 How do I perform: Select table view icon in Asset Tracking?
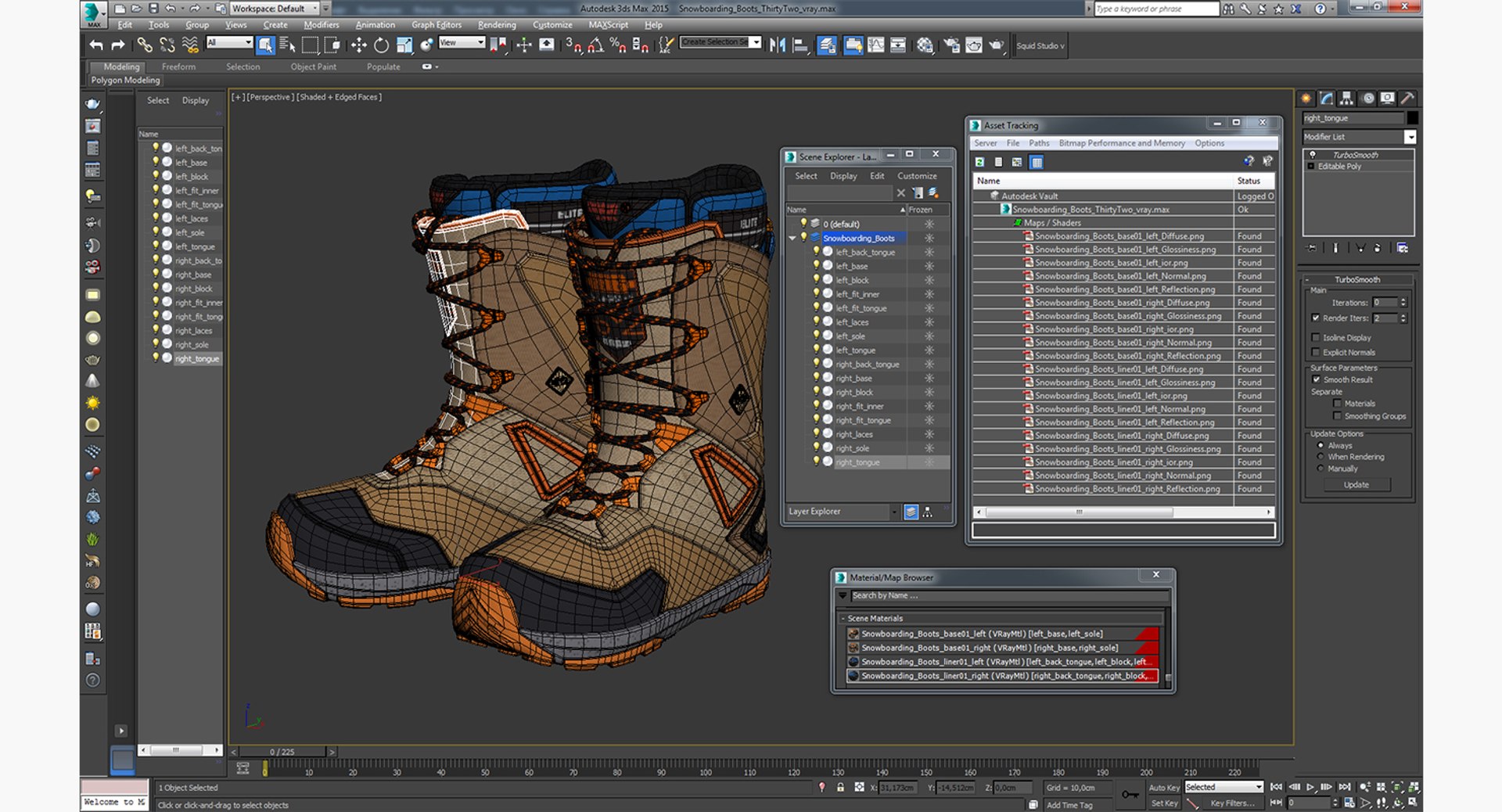point(1037,162)
